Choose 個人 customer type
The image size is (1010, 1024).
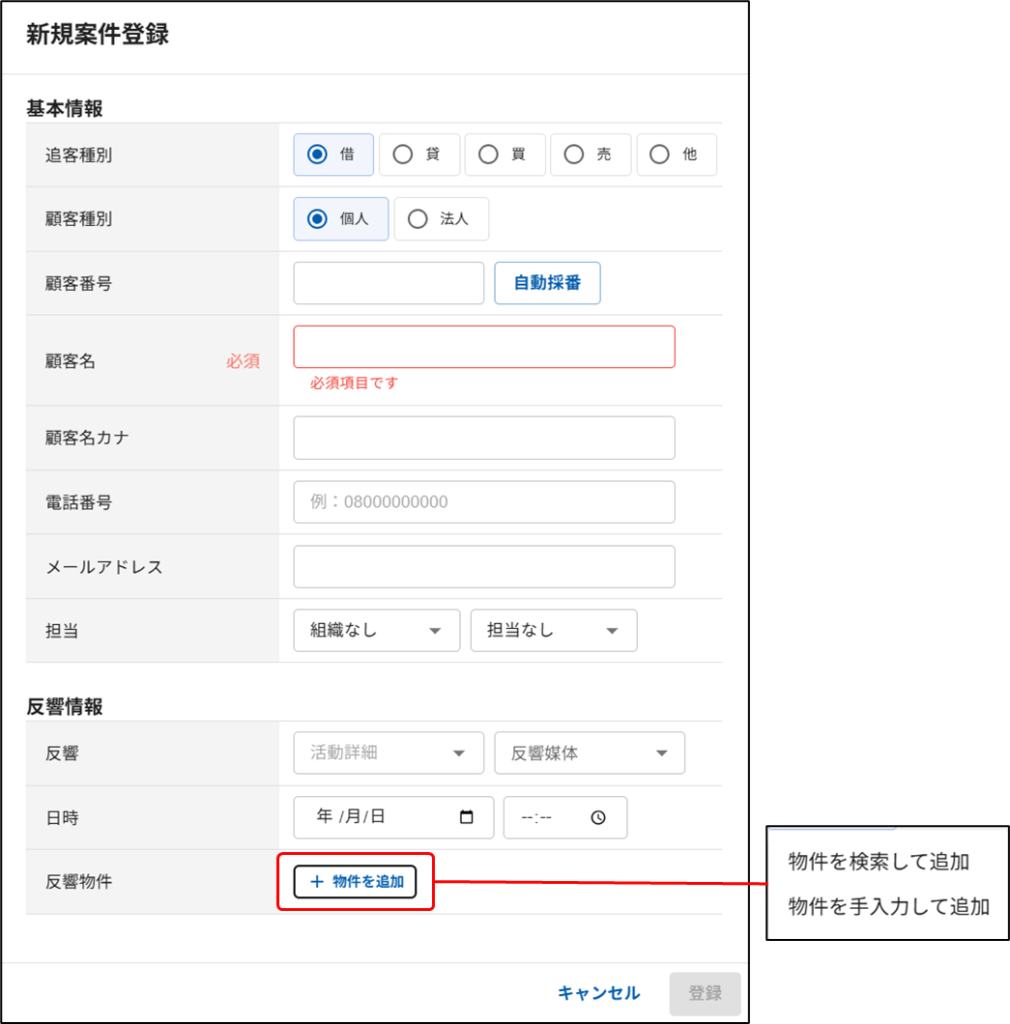(341, 219)
